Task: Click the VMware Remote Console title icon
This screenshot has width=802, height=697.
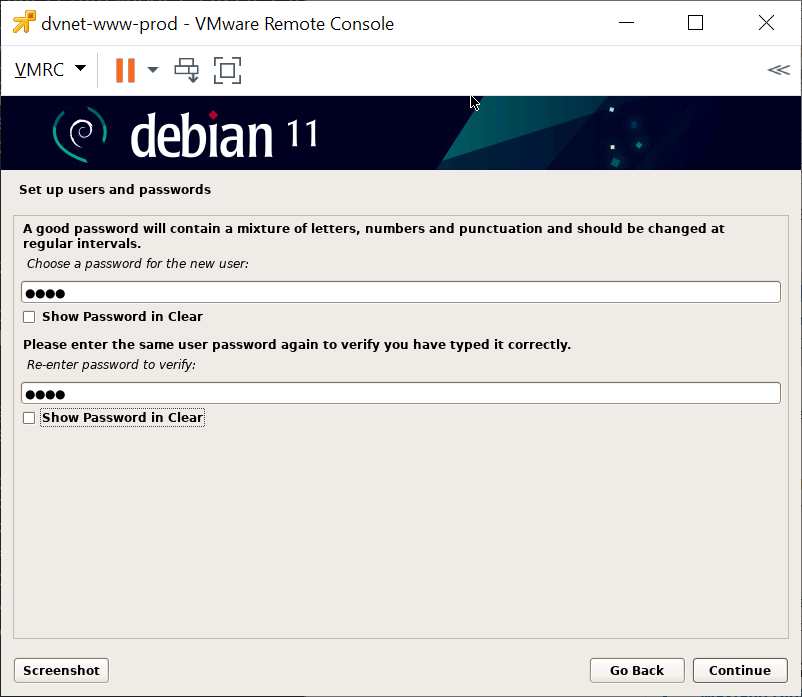Action: 24,23
